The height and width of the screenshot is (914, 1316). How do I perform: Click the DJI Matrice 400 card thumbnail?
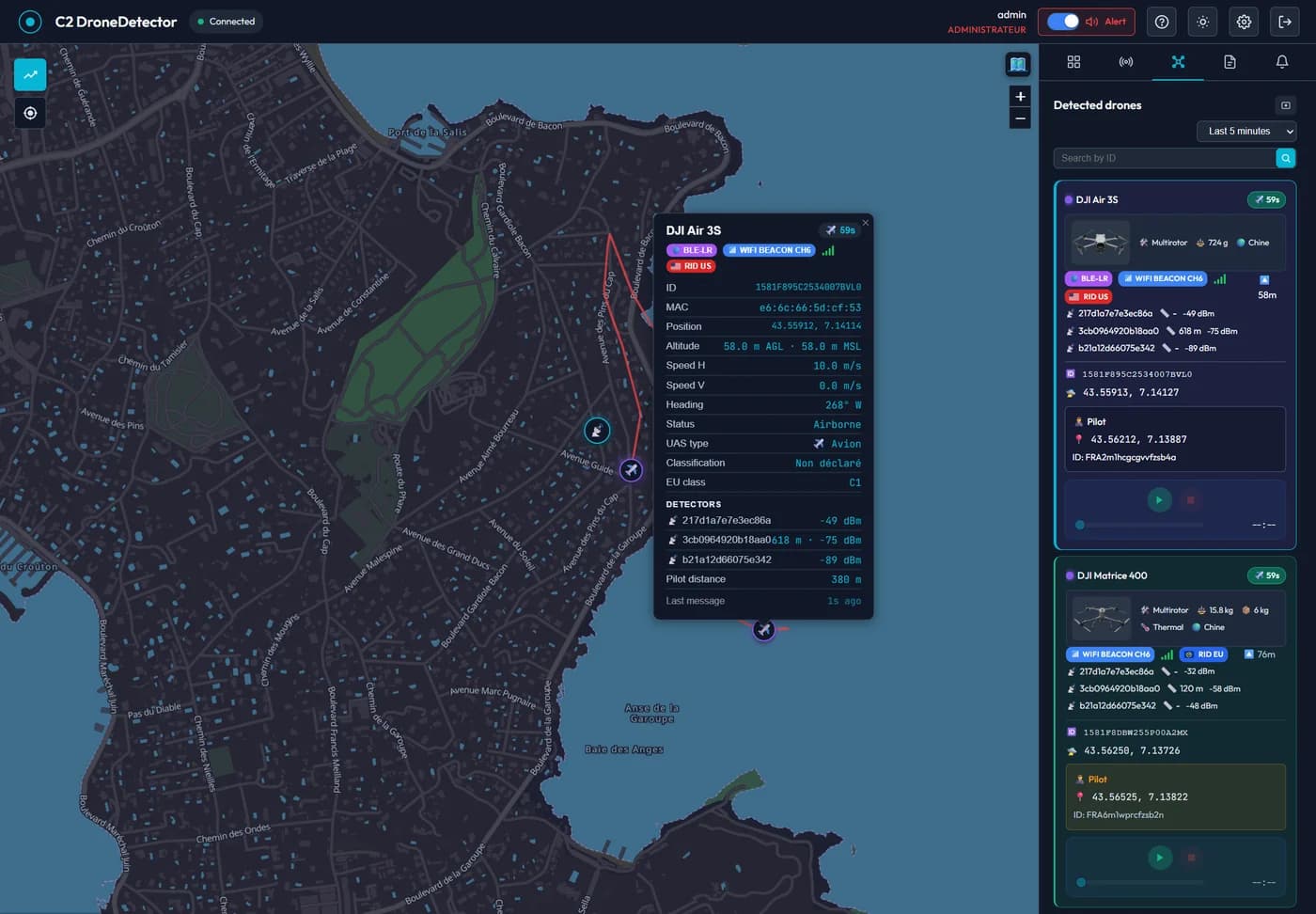pos(1101,618)
